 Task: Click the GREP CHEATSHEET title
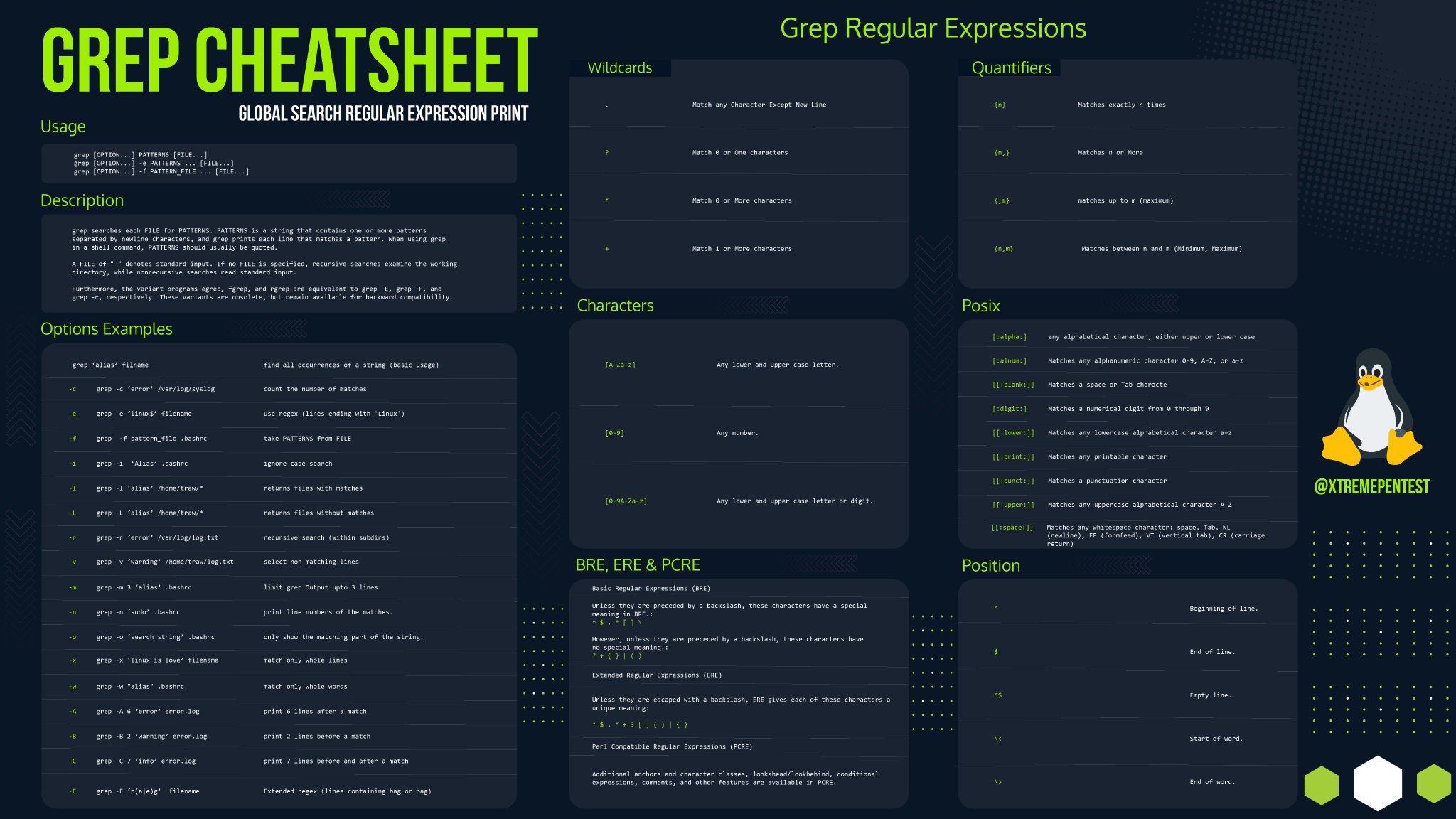[289, 61]
